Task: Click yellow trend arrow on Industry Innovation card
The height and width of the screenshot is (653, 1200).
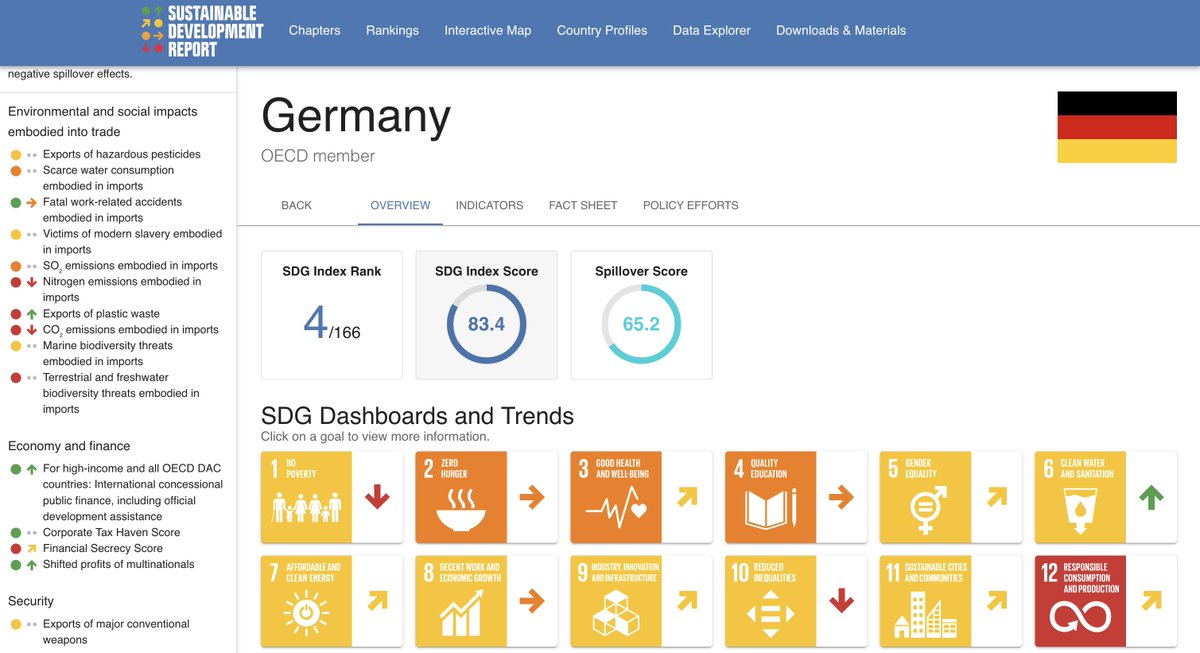Action: 687,601
